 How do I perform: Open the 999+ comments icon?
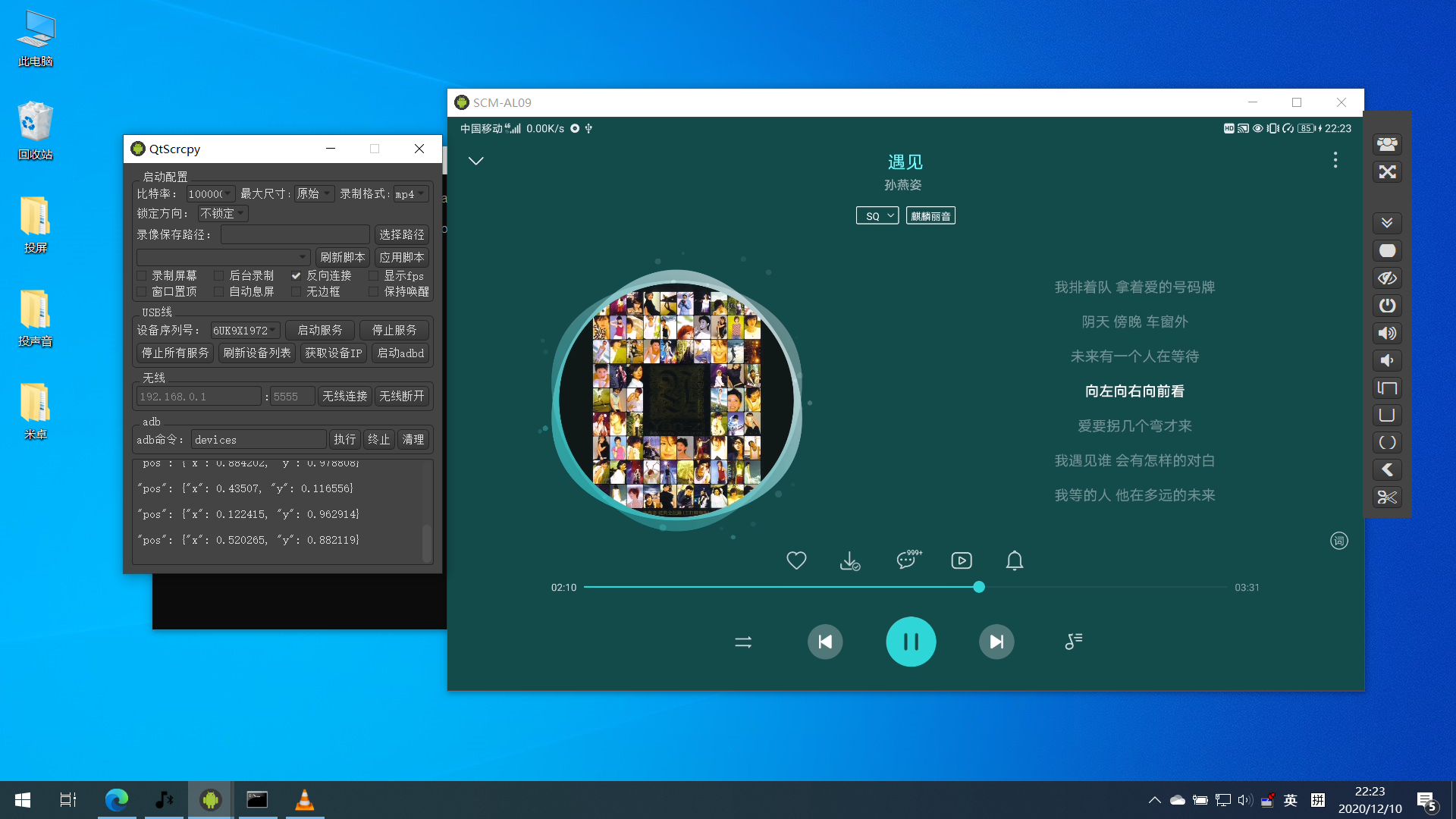908,560
